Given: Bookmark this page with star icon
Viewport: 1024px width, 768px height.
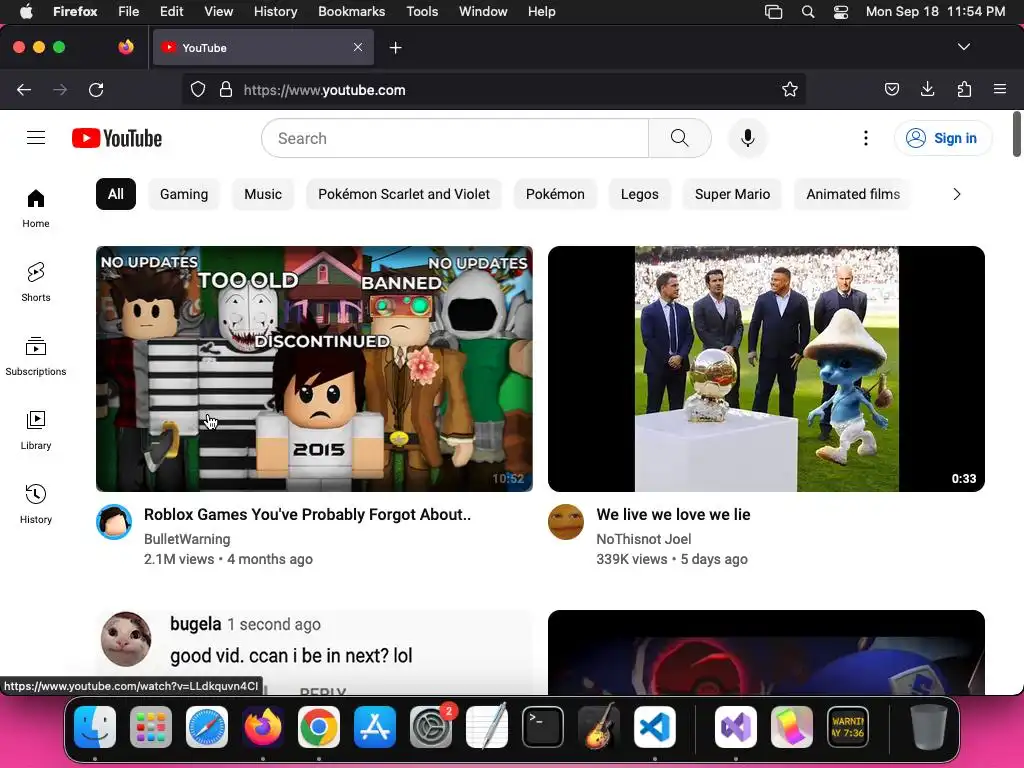Looking at the screenshot, I should point(790,89).
